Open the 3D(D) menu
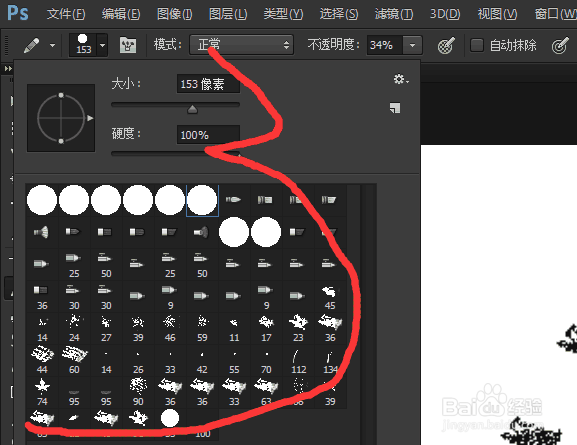Image resolution: width=577 pixels, height=445 pixels. click(x=445, y=14)
